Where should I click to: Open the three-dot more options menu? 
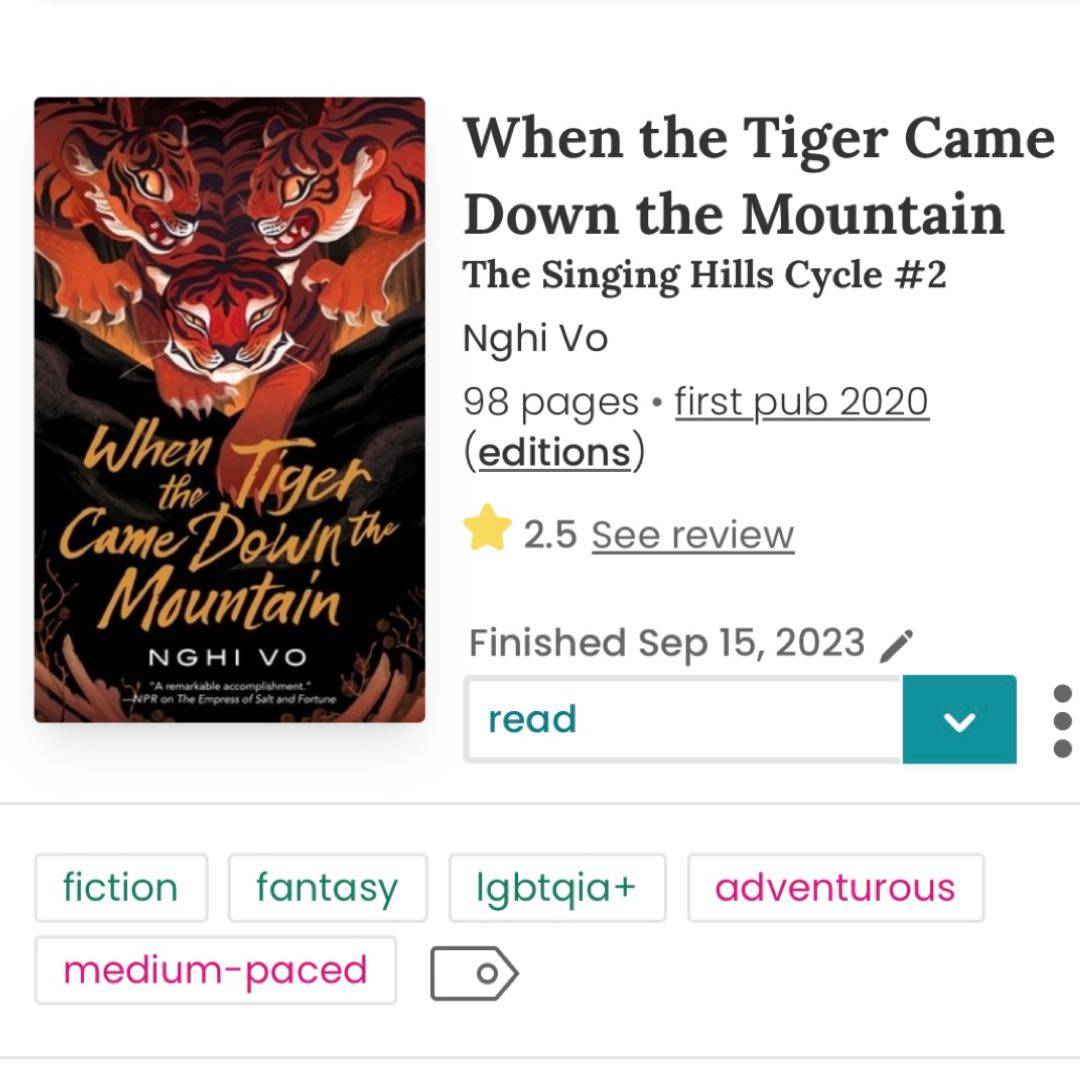tap(1062, 720)
